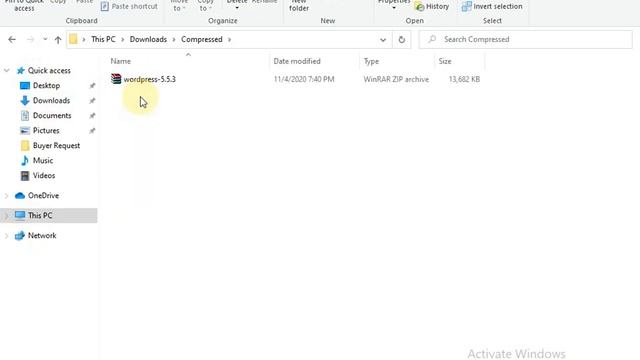Select This PC in the address path
This screenshot has width=640, height=360.
tap(103, 39)
